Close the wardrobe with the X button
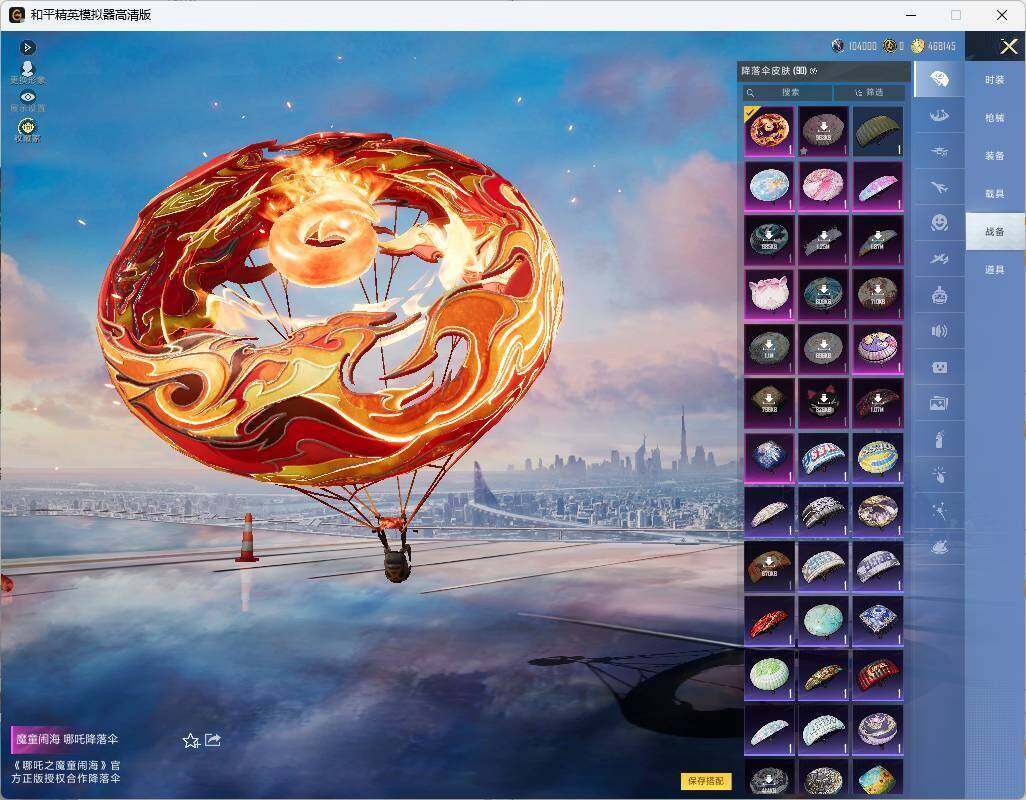 click(x=1008, y=46)
